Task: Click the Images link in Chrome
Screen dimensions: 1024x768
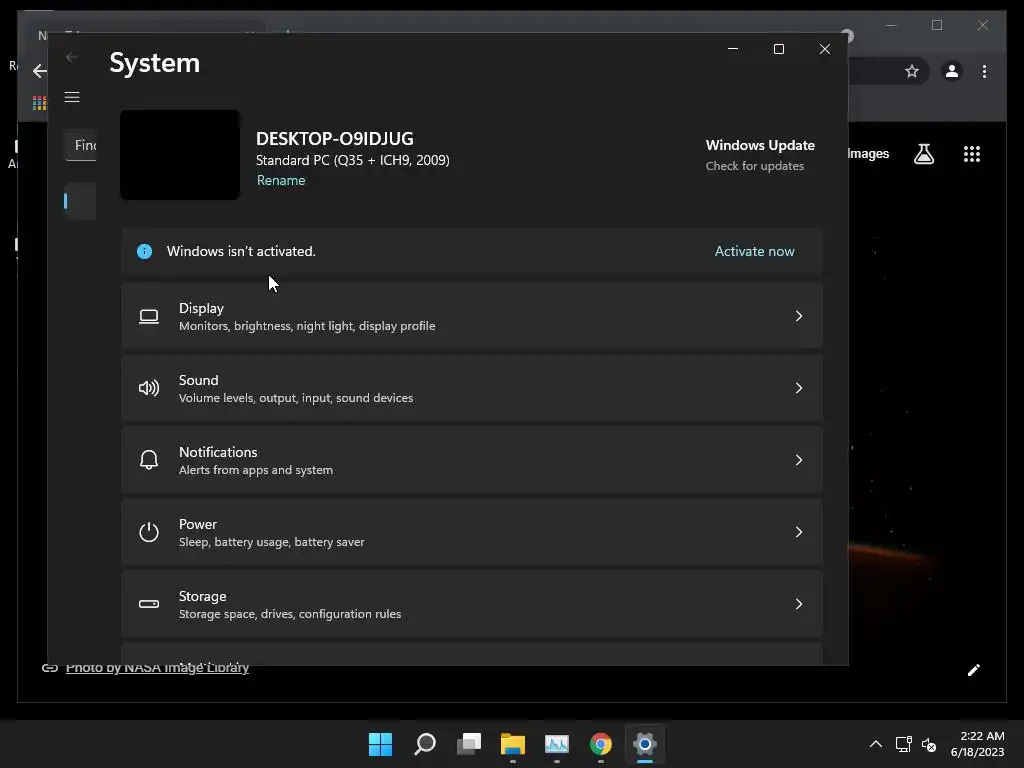Action: [x=869, y=153]
